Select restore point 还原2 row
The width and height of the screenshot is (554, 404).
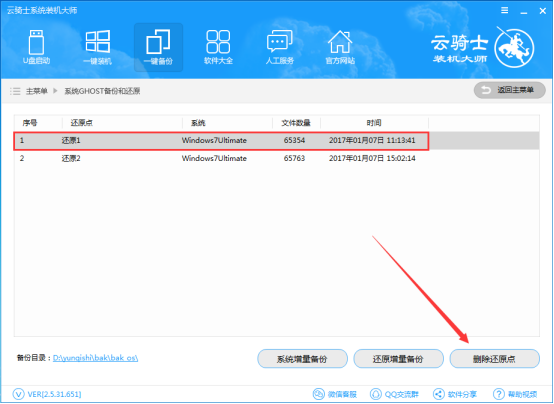tap(277, 158)
